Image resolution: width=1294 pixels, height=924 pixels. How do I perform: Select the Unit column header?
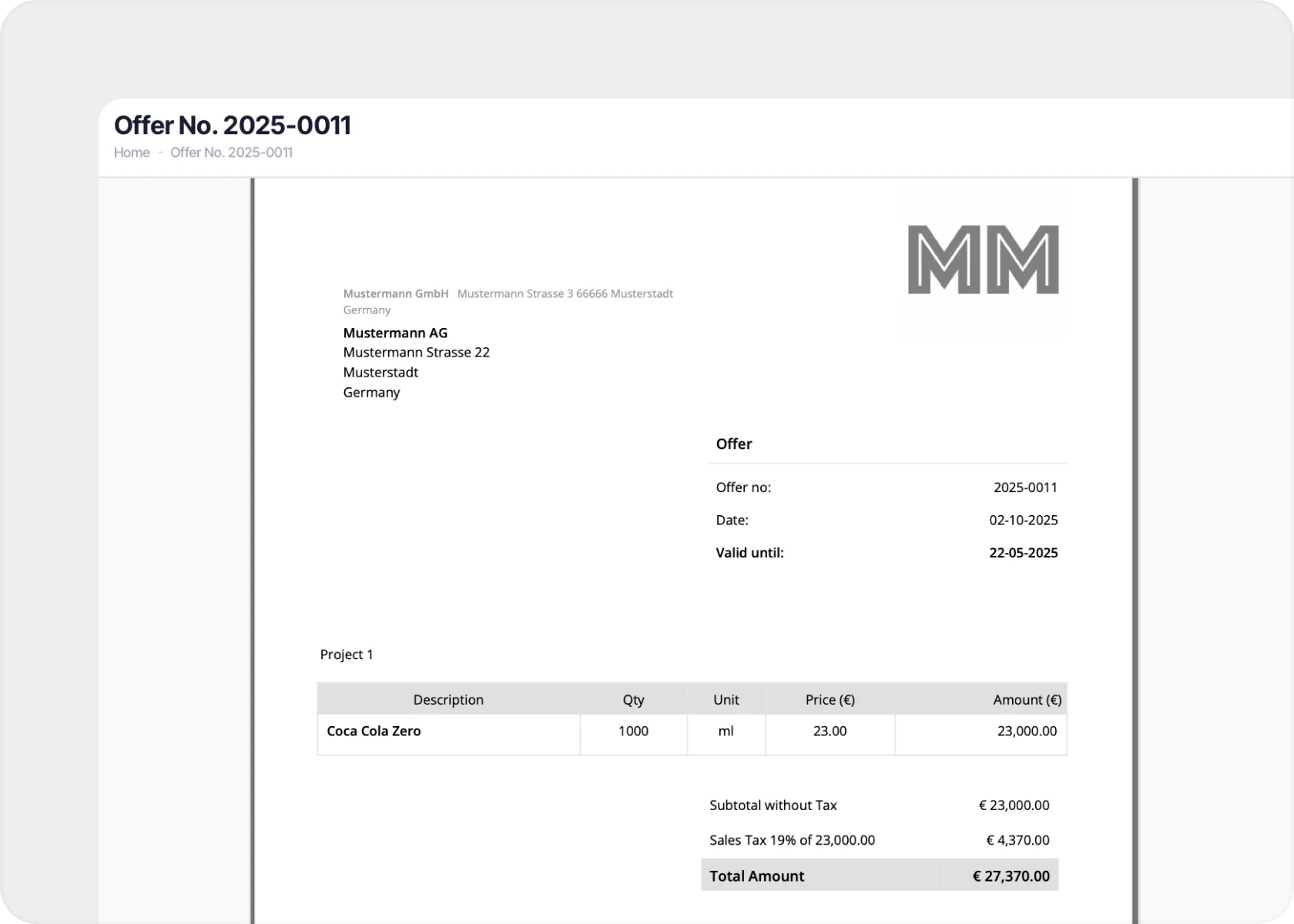pos(726,699)
